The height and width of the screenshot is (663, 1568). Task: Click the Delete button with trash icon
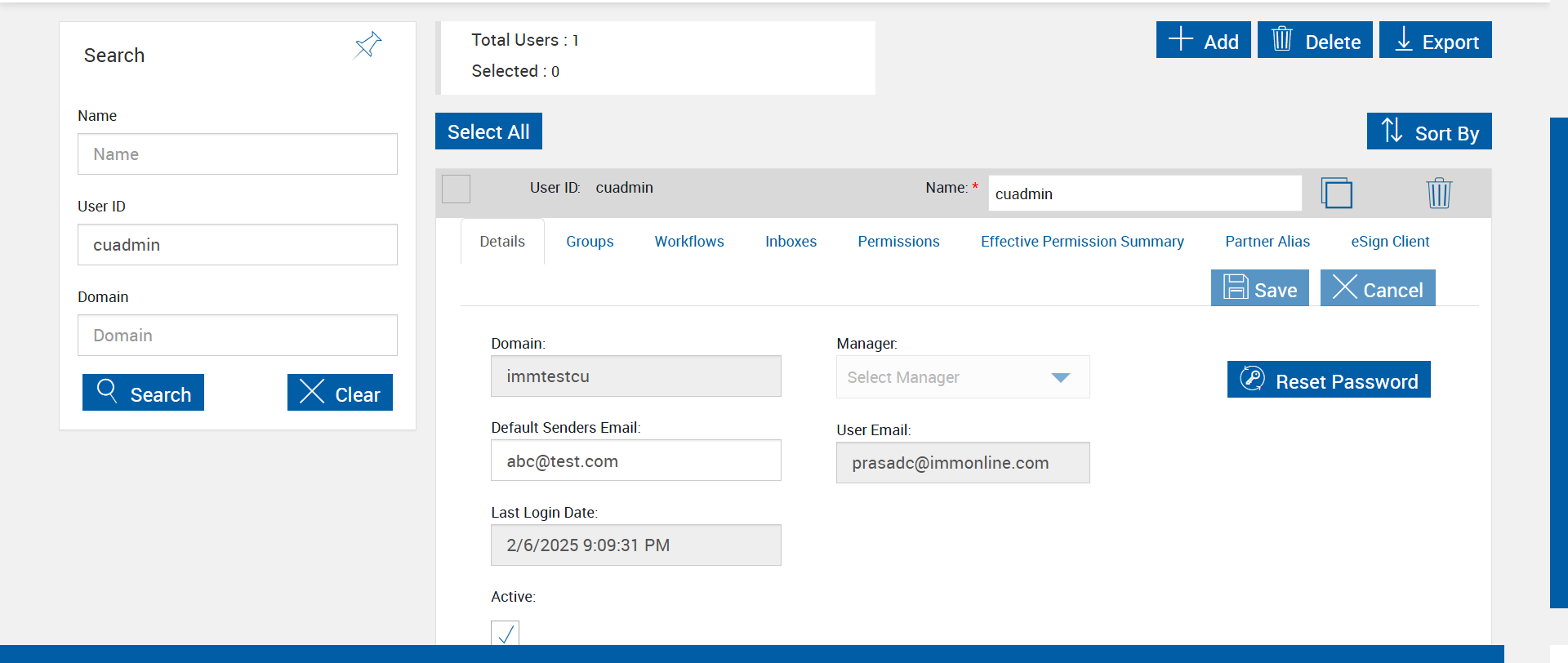click(x=1315, y=40)
